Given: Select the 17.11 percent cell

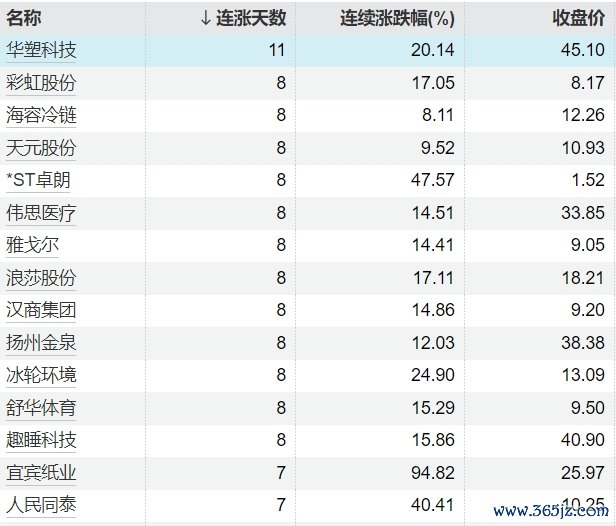Looking at the screenshot, I should pyautogui.click(x=433, y=278).
